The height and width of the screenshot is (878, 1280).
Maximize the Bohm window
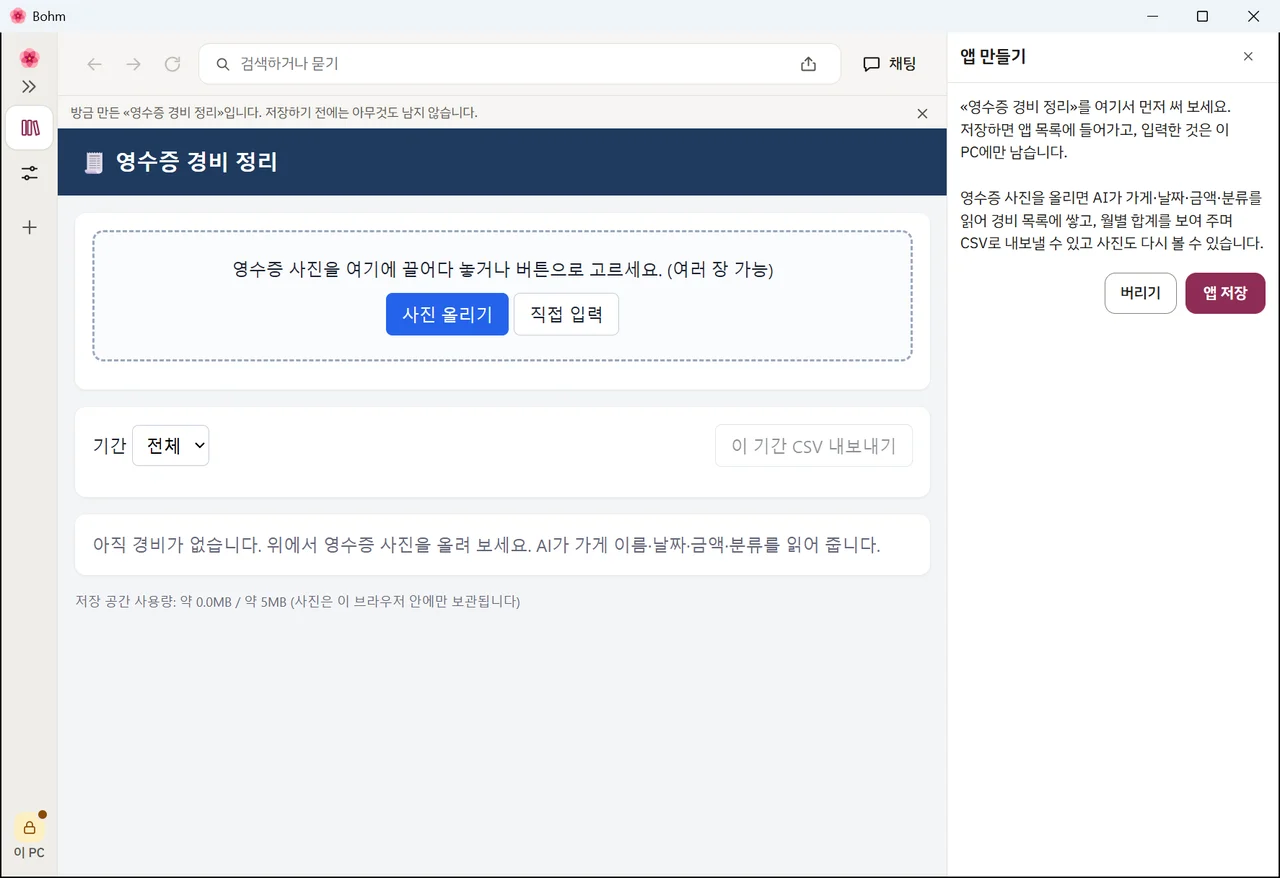point(1203,16)
